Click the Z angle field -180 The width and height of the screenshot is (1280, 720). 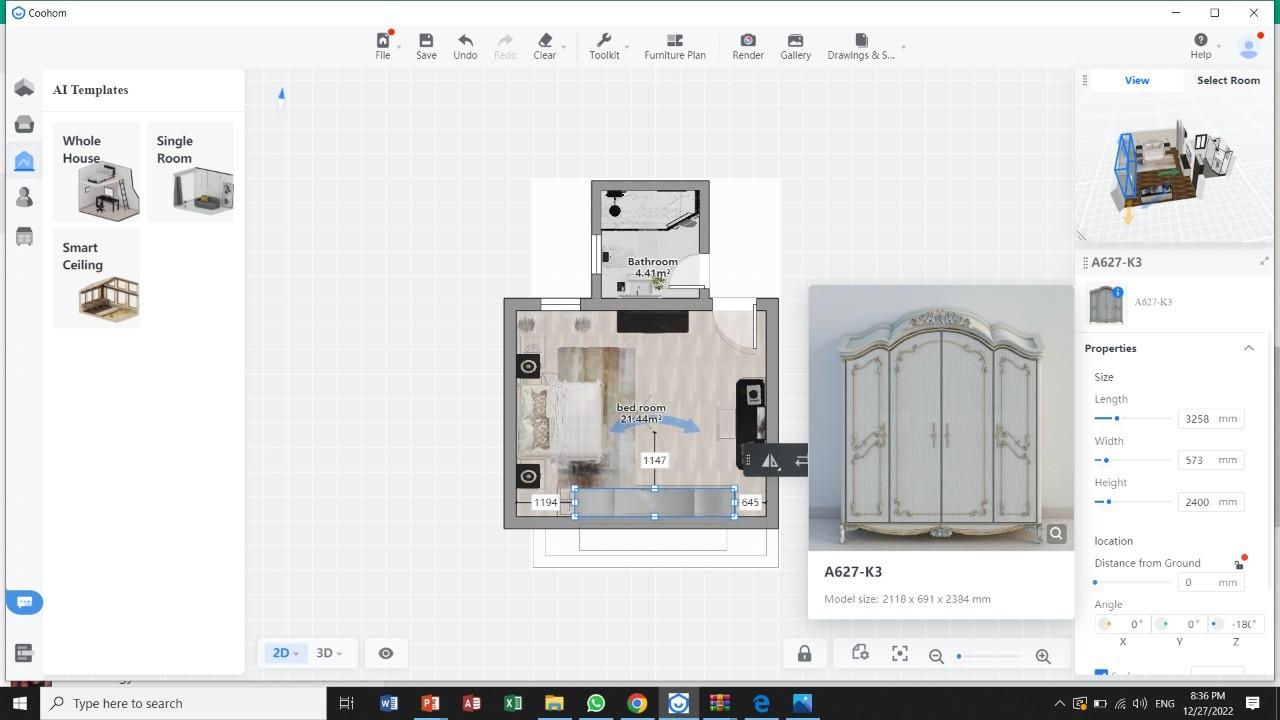point(1236,624)
